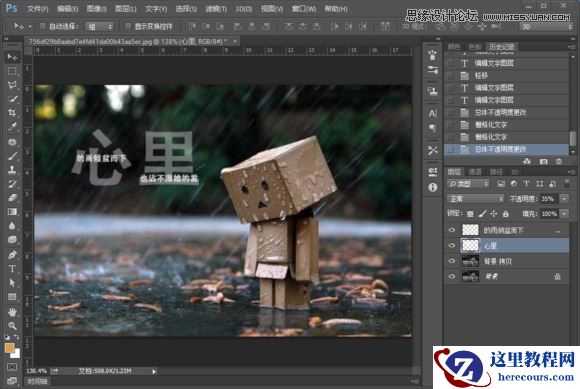Image resolution: width=580 pixels, height=389 pixels.
Task: Select the Move tool in the toolbox
Action: (x=12, y=57)
